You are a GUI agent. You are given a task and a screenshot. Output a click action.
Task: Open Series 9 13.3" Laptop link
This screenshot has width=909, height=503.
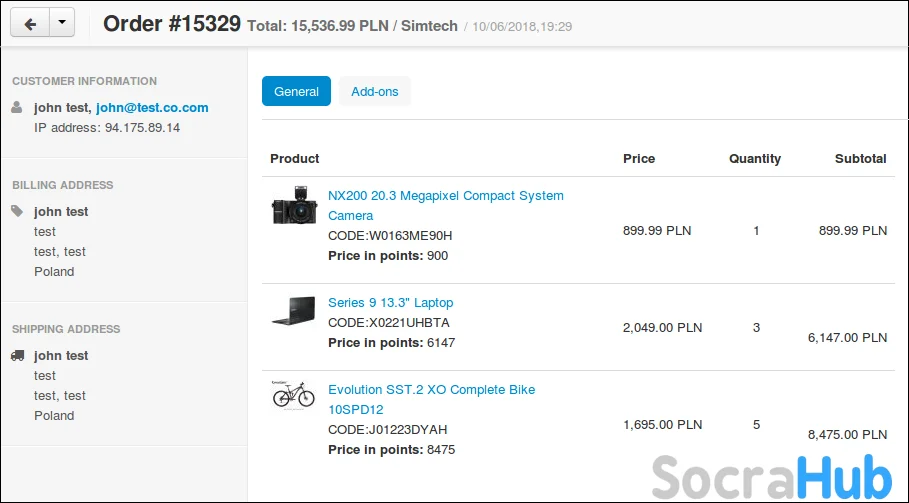[390, 302]
